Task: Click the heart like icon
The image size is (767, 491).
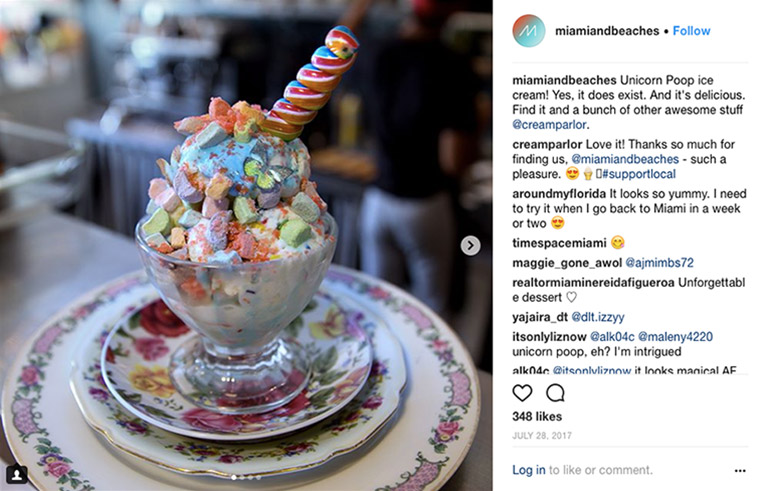Action: 522,392
